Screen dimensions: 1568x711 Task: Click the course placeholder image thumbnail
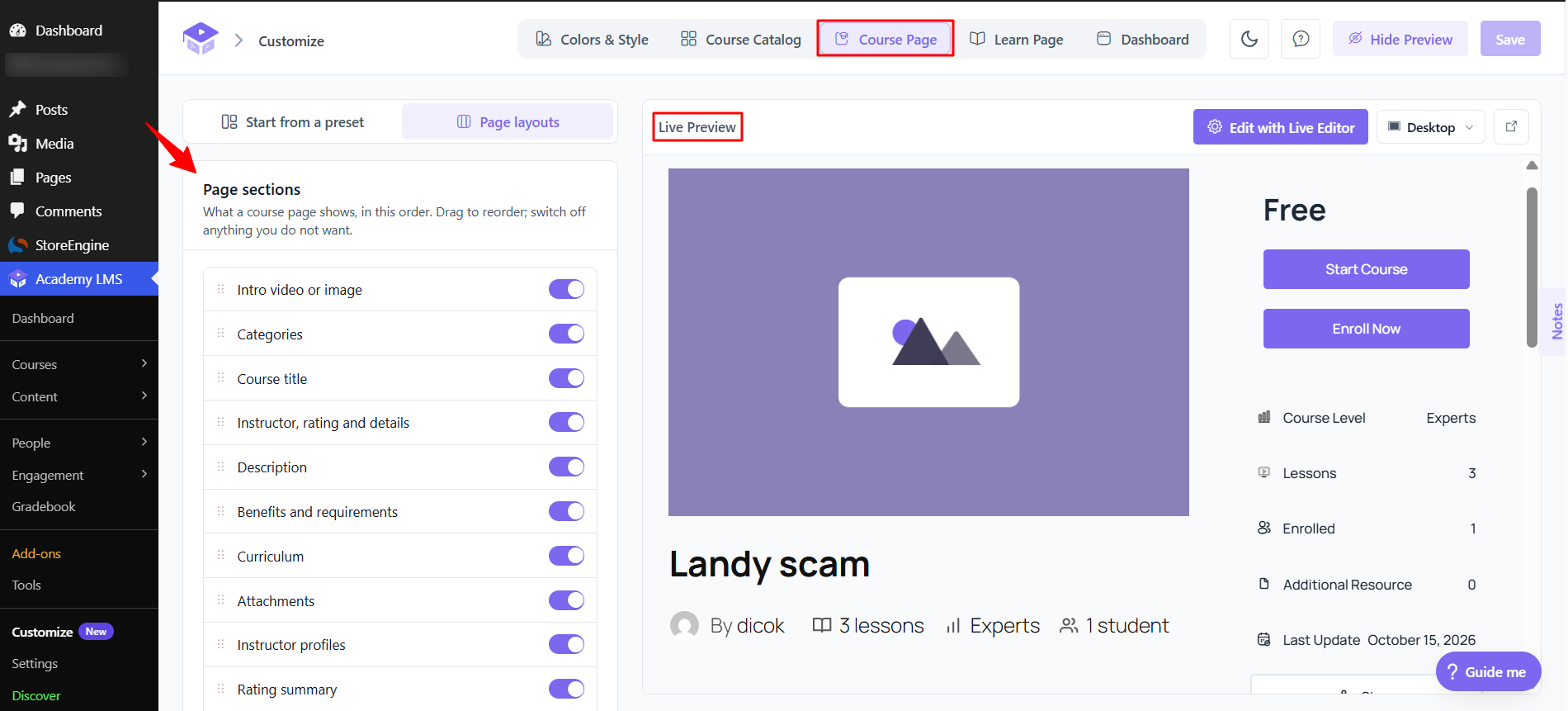click(x=928, y=342)
